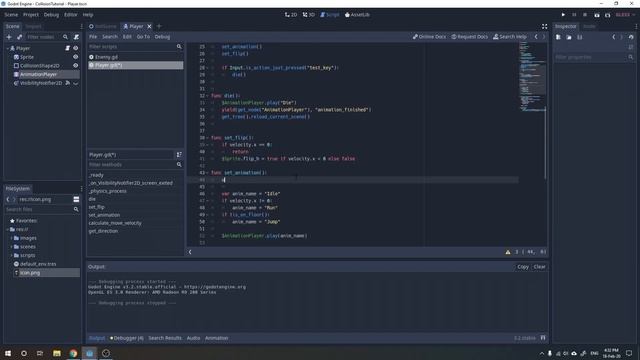The width and height of the screenshot is (640, 360).
Task: Toggle visibility of the Sprite node
Action: click(76, 57)
